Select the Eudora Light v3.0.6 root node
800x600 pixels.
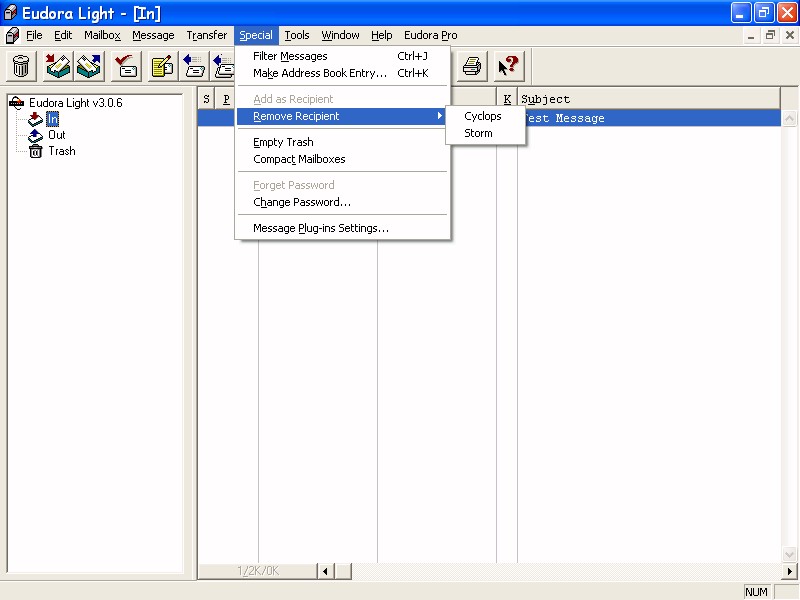pyautogui.click(x=76, y=103)
